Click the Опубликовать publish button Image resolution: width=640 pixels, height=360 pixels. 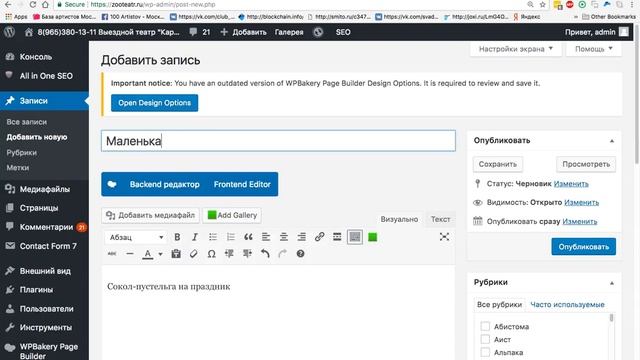point(583,247)
